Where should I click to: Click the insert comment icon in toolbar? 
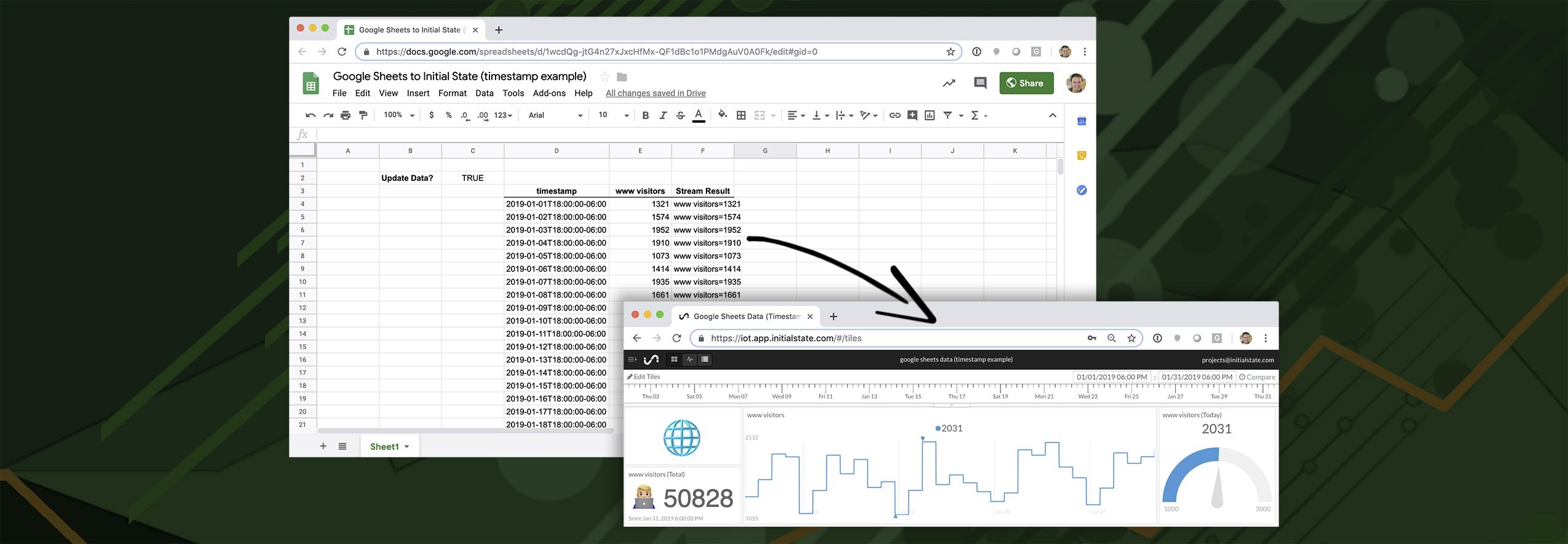click(x=913, y=116)
